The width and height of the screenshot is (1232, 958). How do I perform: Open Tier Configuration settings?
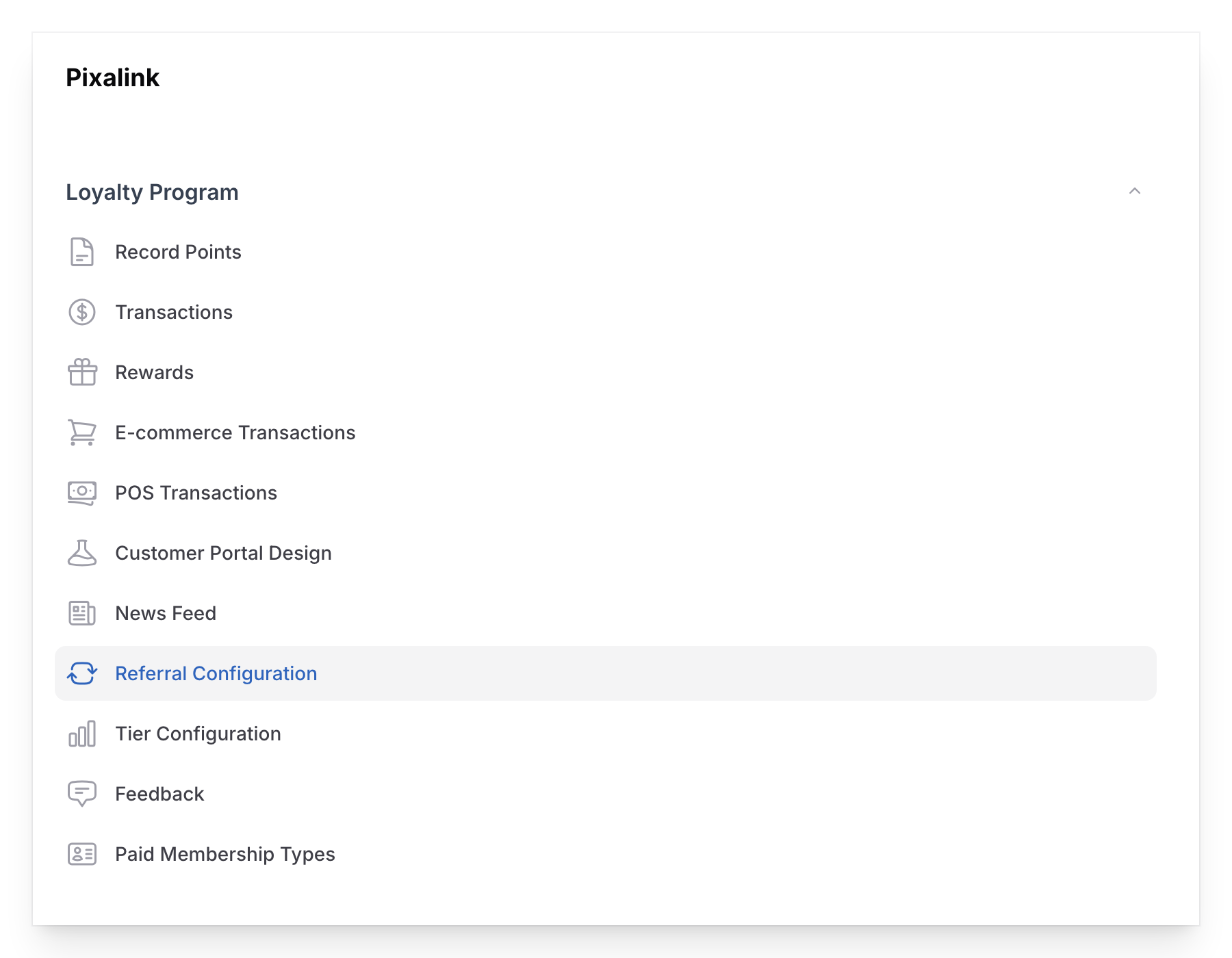pyautogui.click(x=198, y=734)
